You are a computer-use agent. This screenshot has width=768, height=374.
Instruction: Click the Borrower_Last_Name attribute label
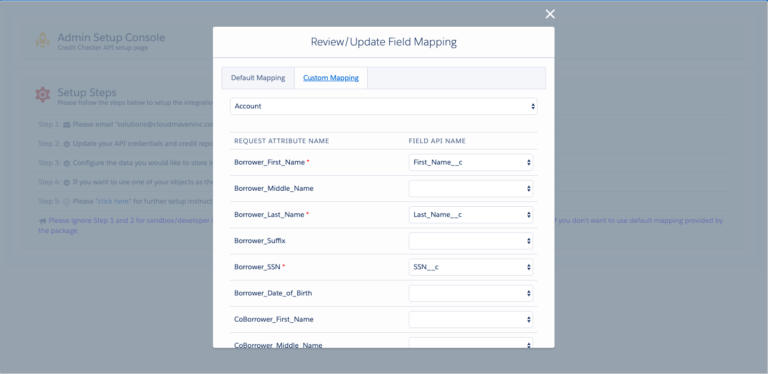point(269,214)
